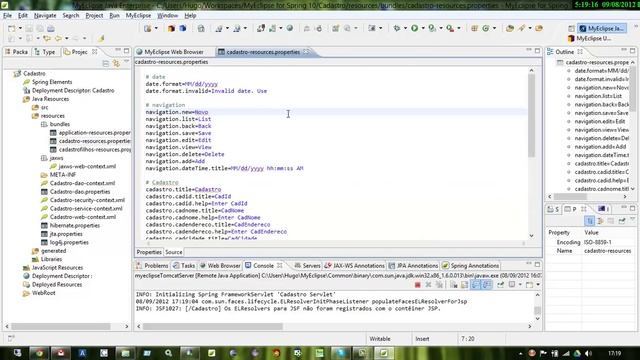Click the Open Perspective icon
Image resolution: width=640 pixels, height=360 pixels.
(571, 28)
